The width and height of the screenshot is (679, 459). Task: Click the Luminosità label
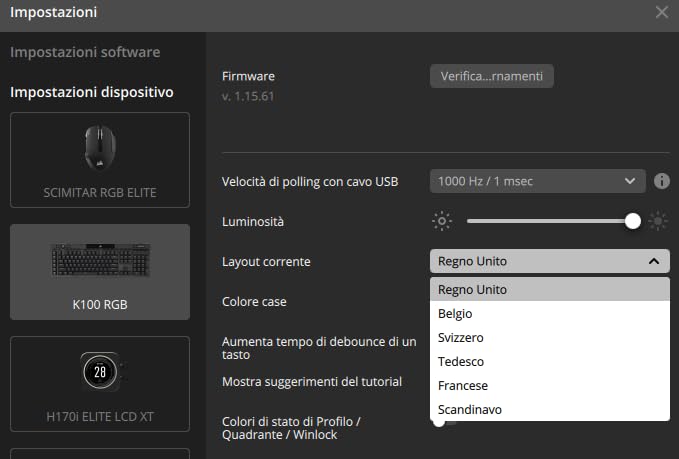(253, 222)
